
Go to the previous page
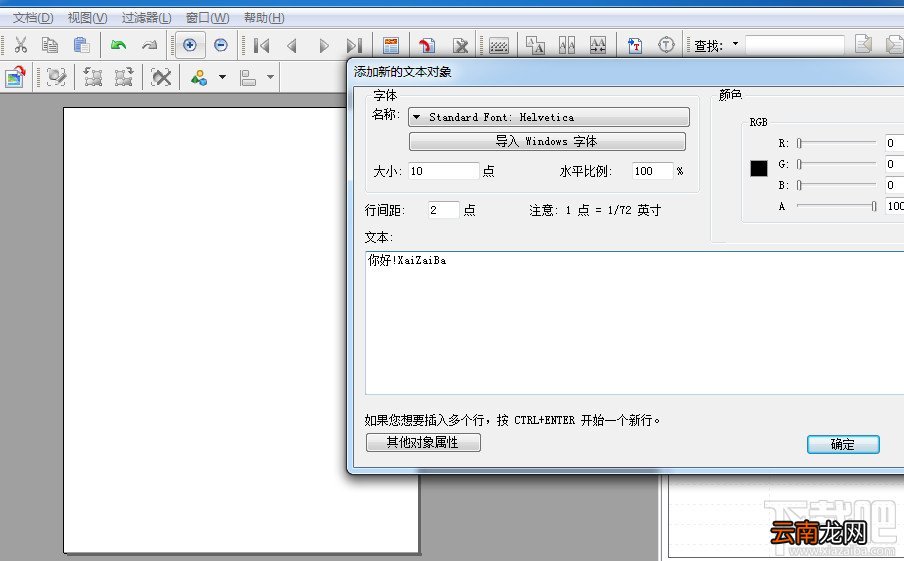(292, 46)
